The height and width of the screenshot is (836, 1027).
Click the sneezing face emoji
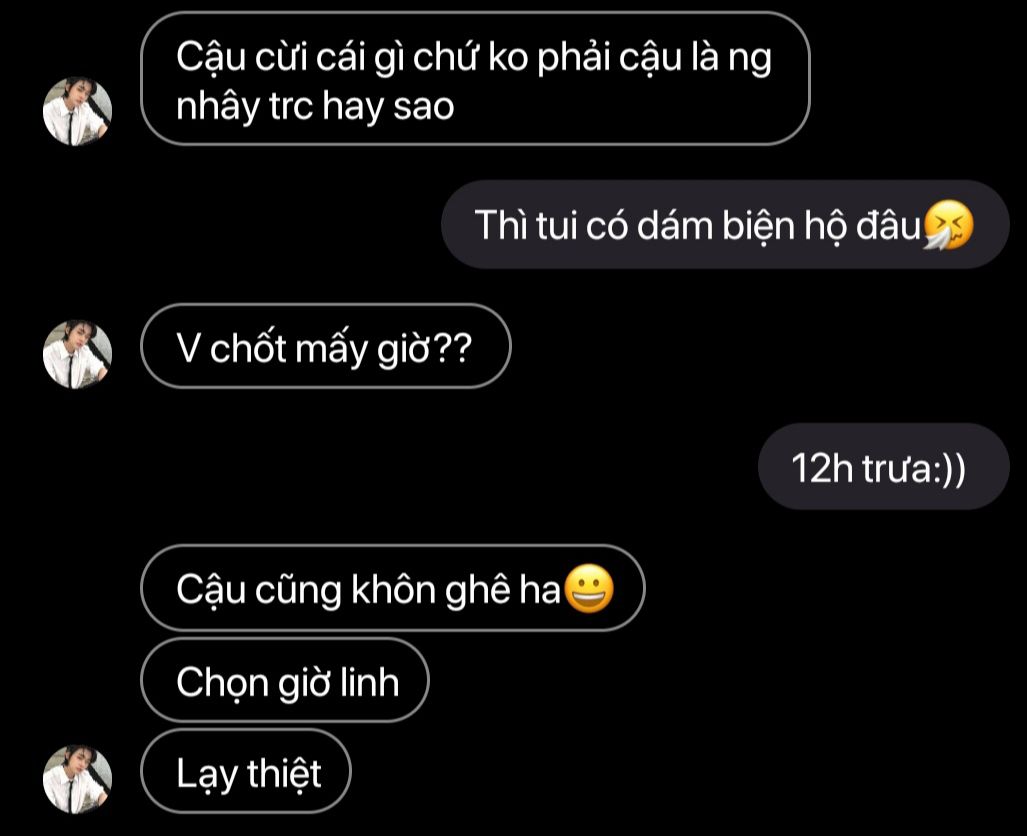(x=948, y=225)
